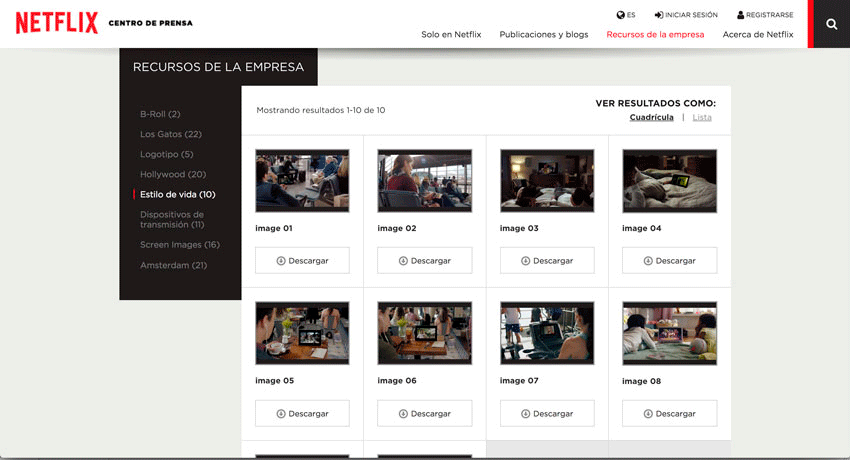
Task: Select Estilo de vida (10) category
Action: [x=177, y=194]
